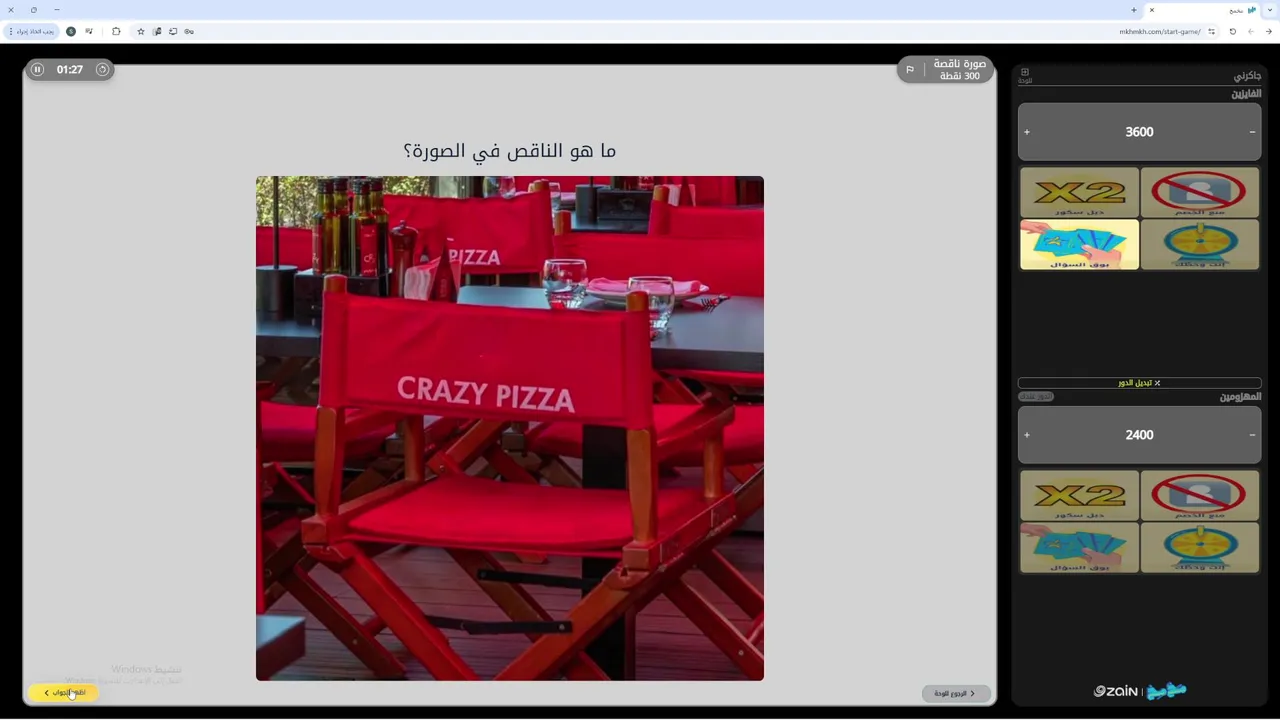Add points to the 3600 team score

pyautogui.click(x=1027, y=132)
